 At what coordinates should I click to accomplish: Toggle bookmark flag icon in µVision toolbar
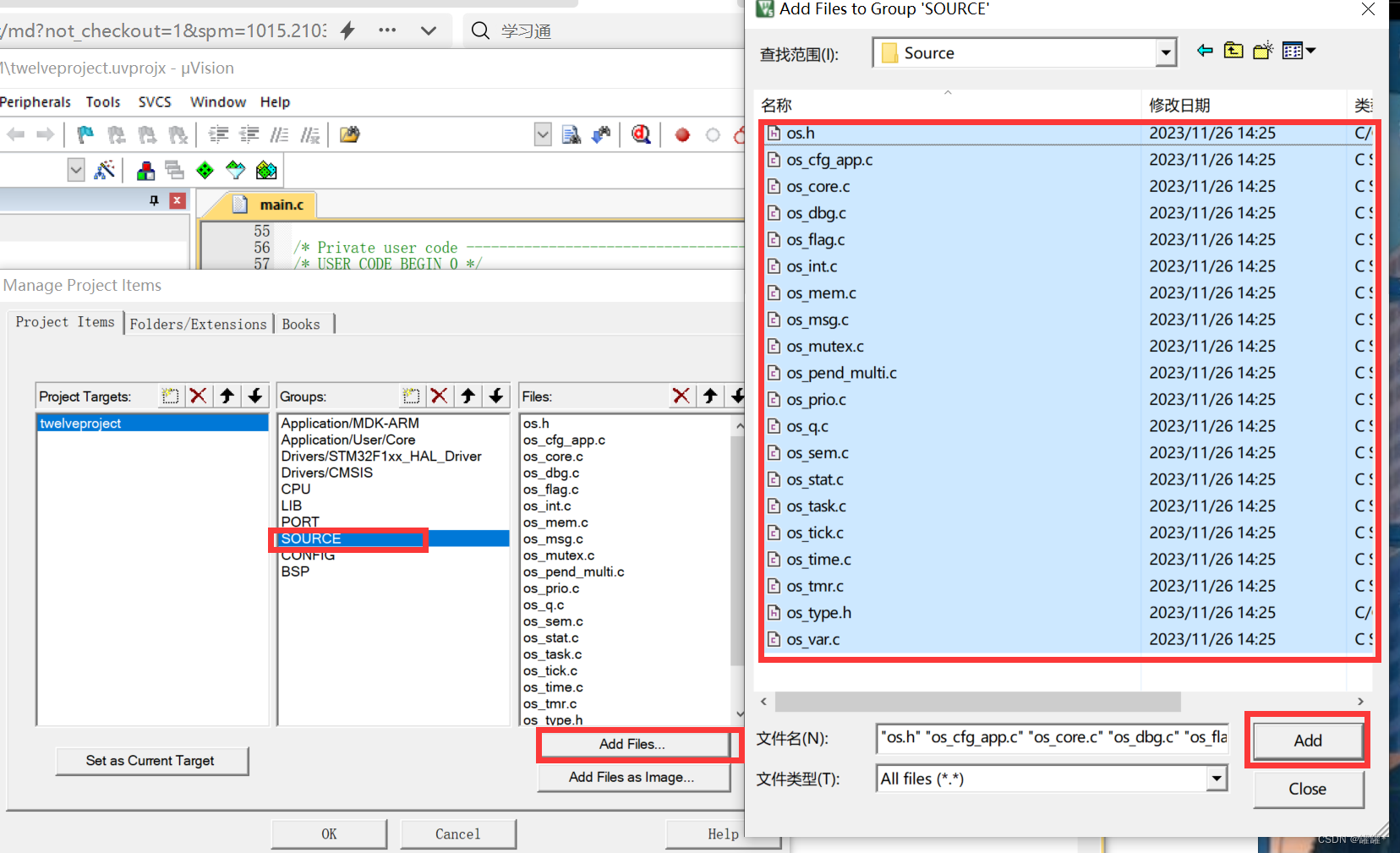pos(85,134)
